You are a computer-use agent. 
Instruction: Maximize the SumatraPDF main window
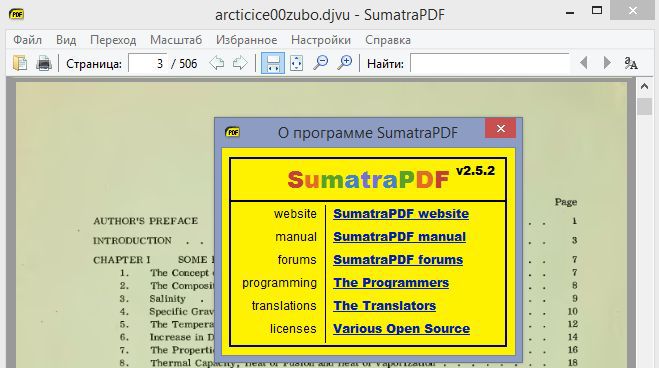point(597,11)
